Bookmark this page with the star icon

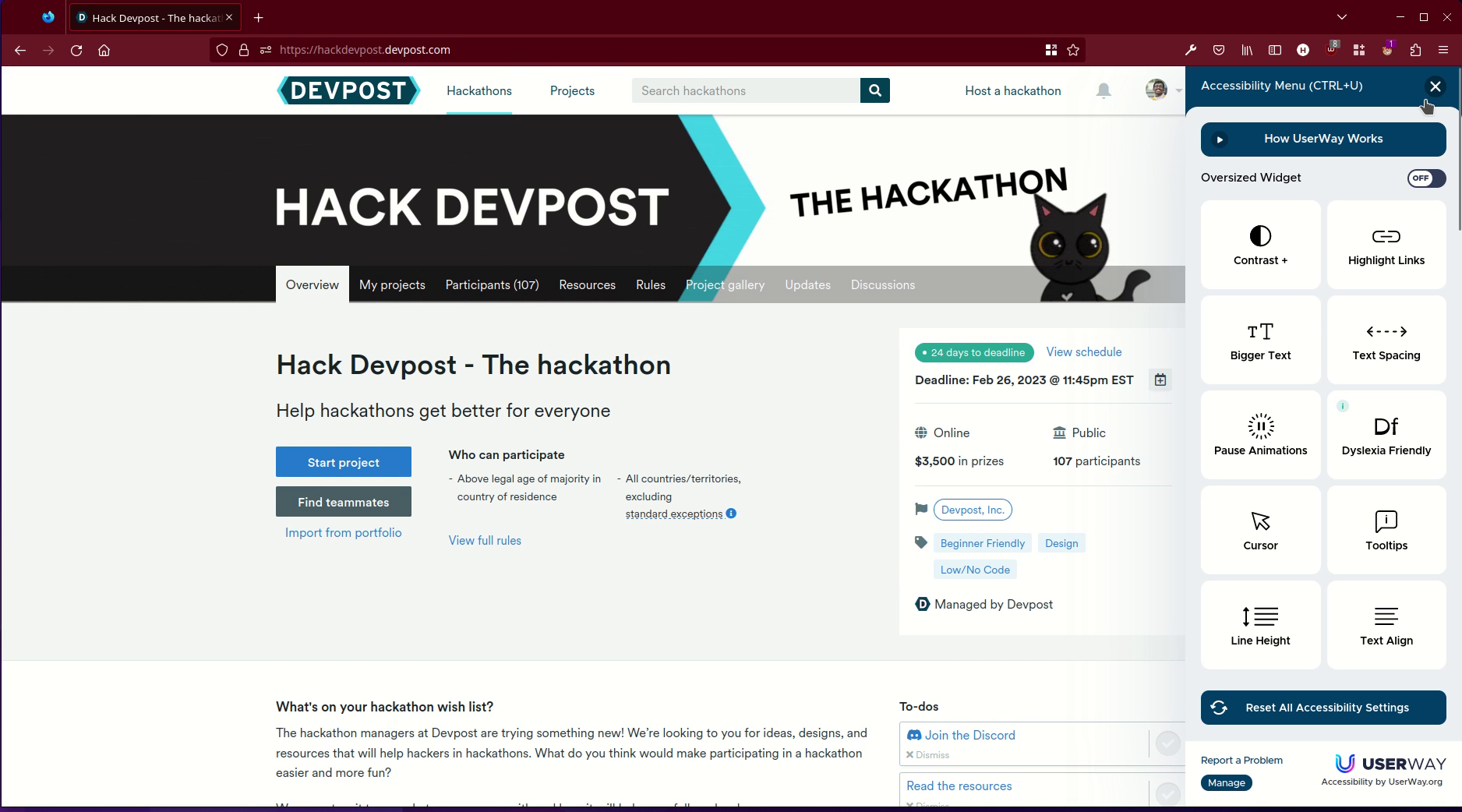coord(1073,50)
